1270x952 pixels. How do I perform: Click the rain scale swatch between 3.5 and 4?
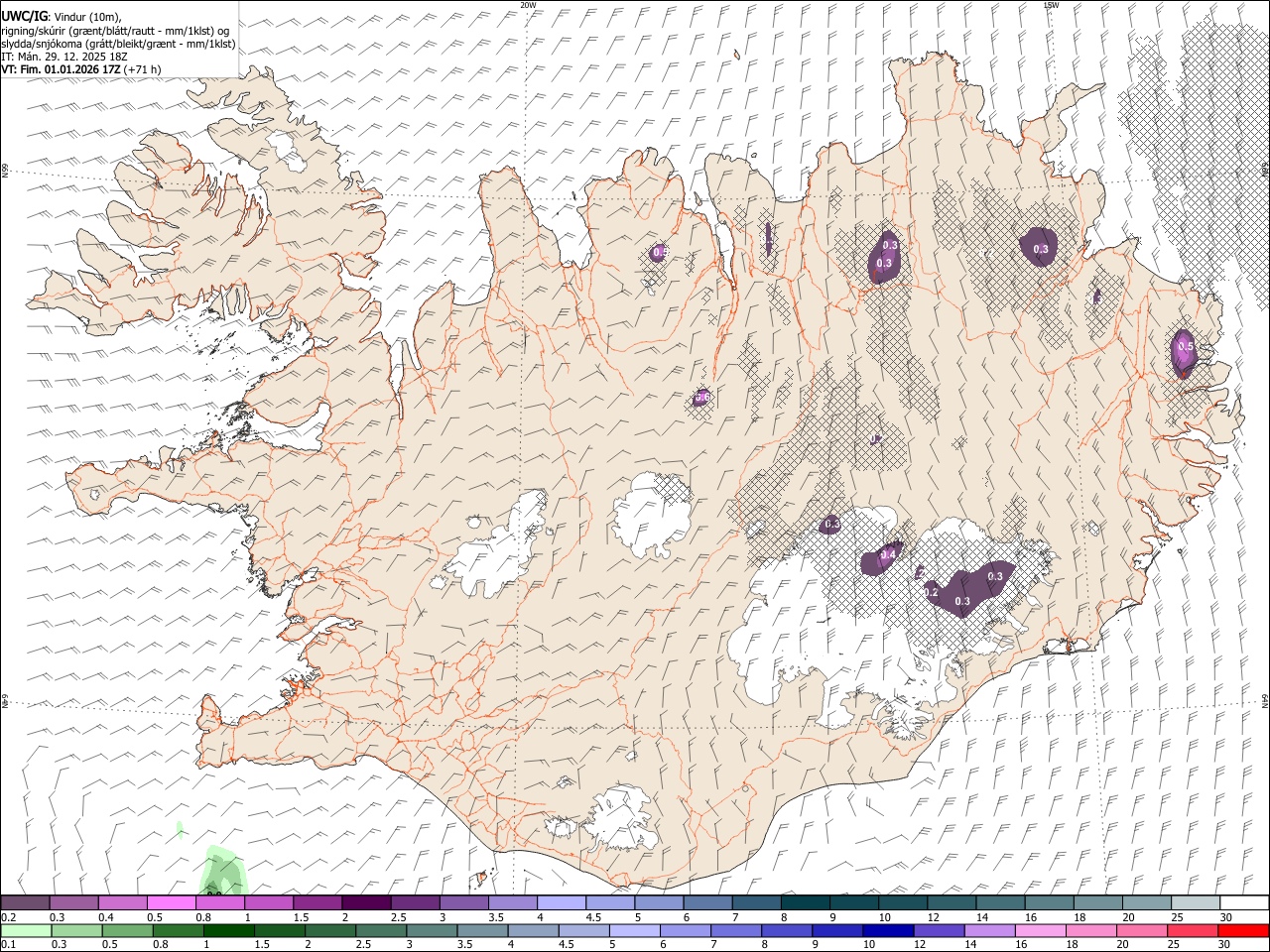coord(482,930)
